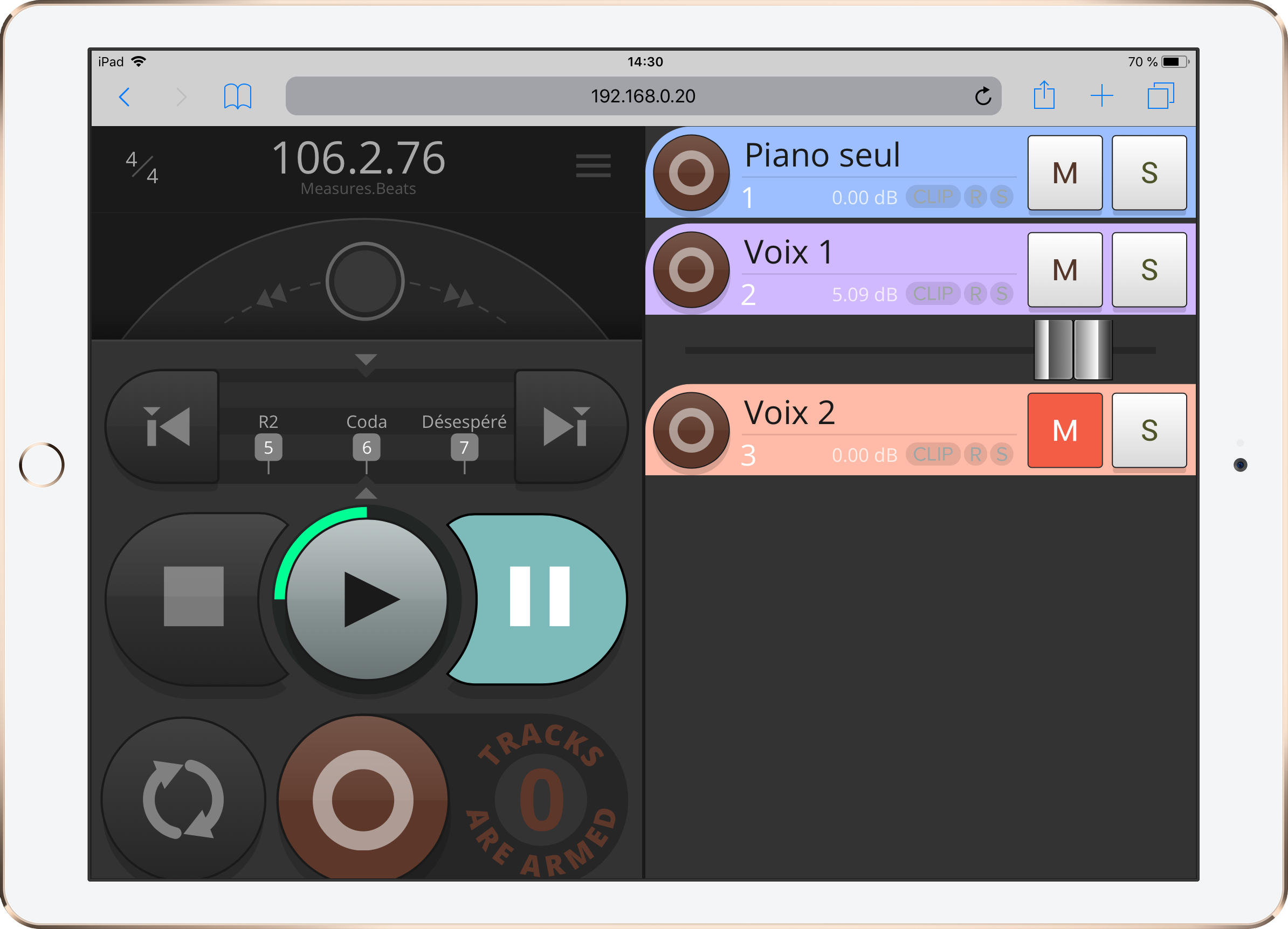Viewport: 1288px width, 929px height.
Task: Click up arrow below marker strip
Action: [x=366, y=493]
